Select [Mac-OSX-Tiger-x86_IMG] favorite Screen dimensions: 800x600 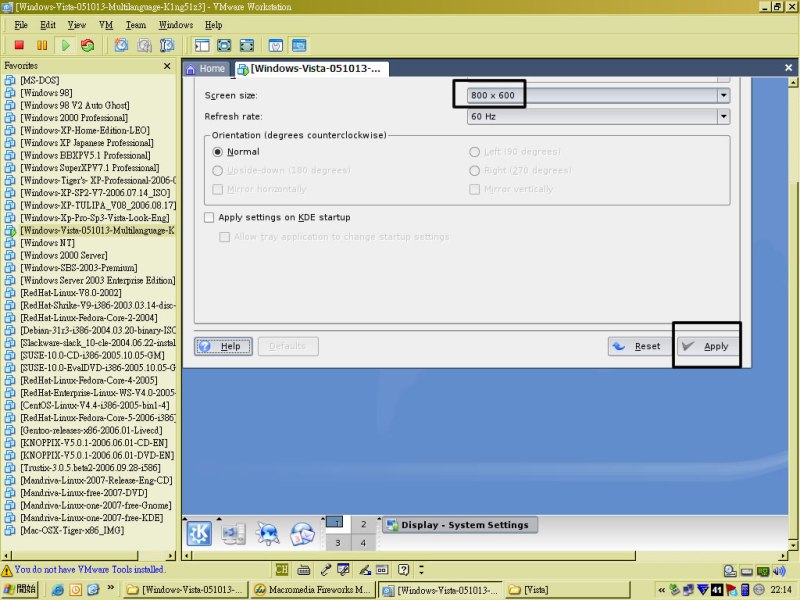click(72, 531)
